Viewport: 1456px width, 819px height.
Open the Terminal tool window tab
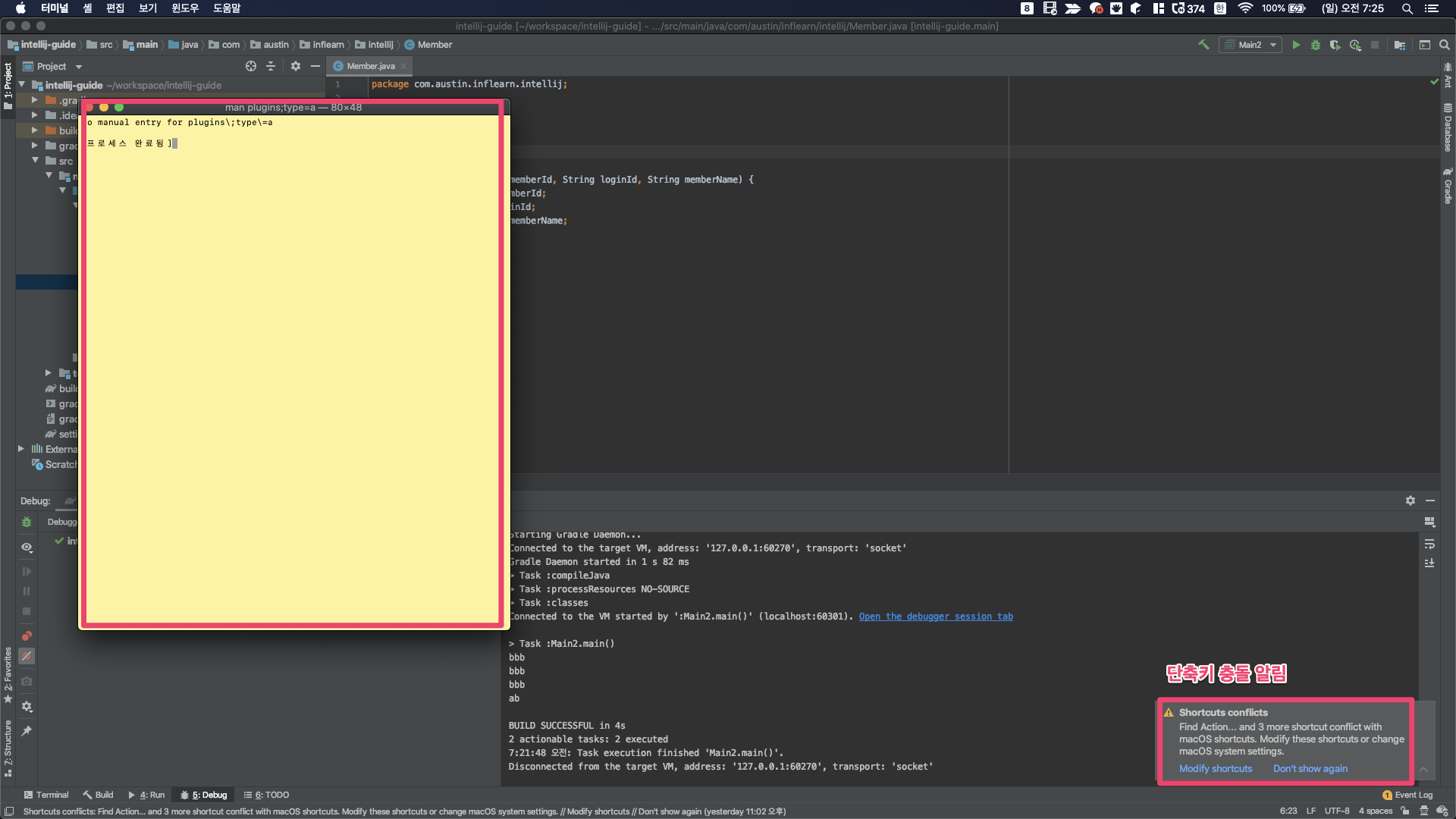pyautogui.click(x=46, y=795)
